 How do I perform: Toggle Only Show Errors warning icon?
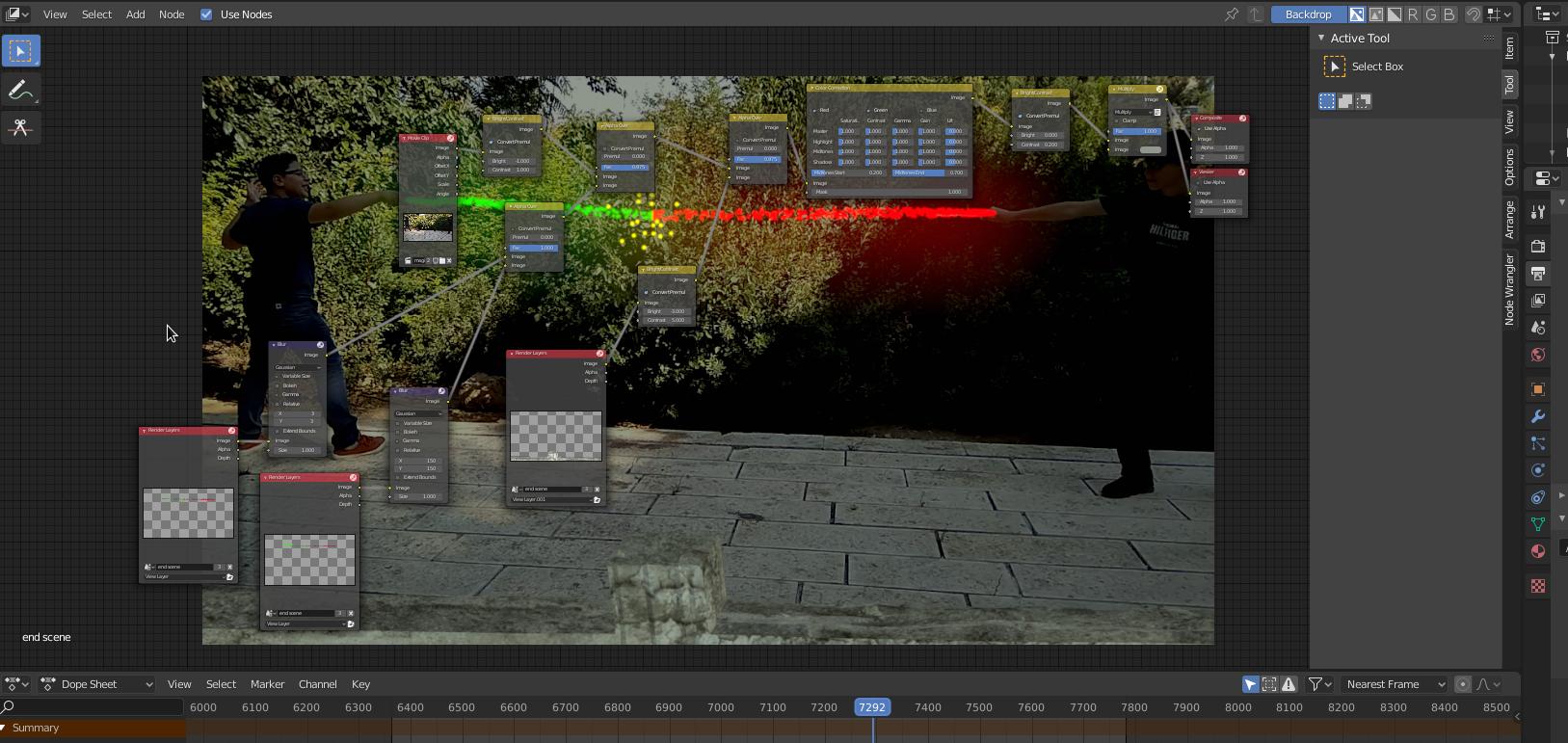click(1289, 684)
